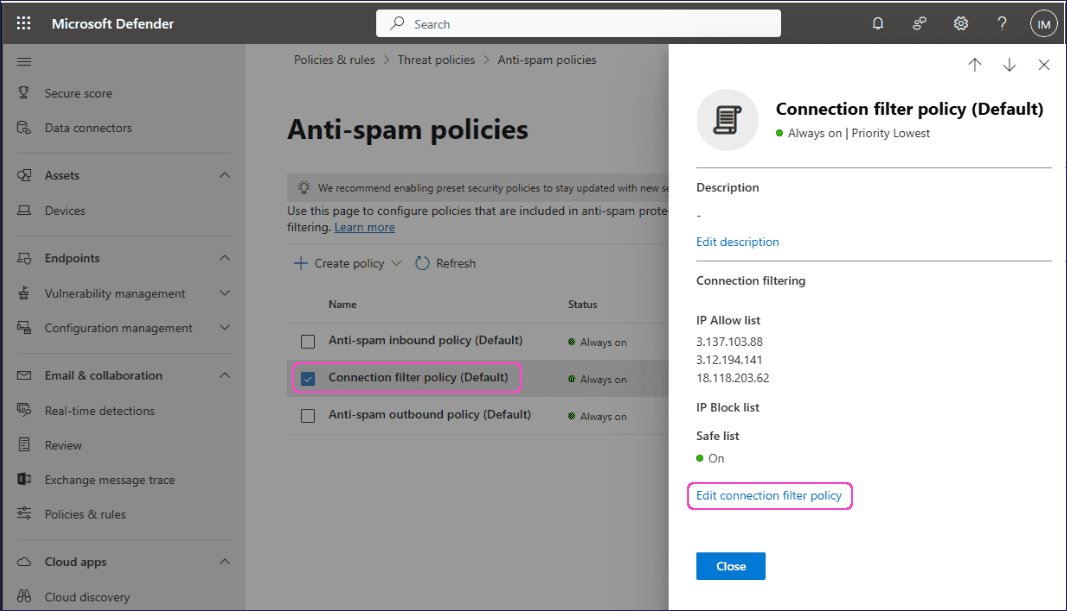Open help via the question mark icon

point(1001,22)
